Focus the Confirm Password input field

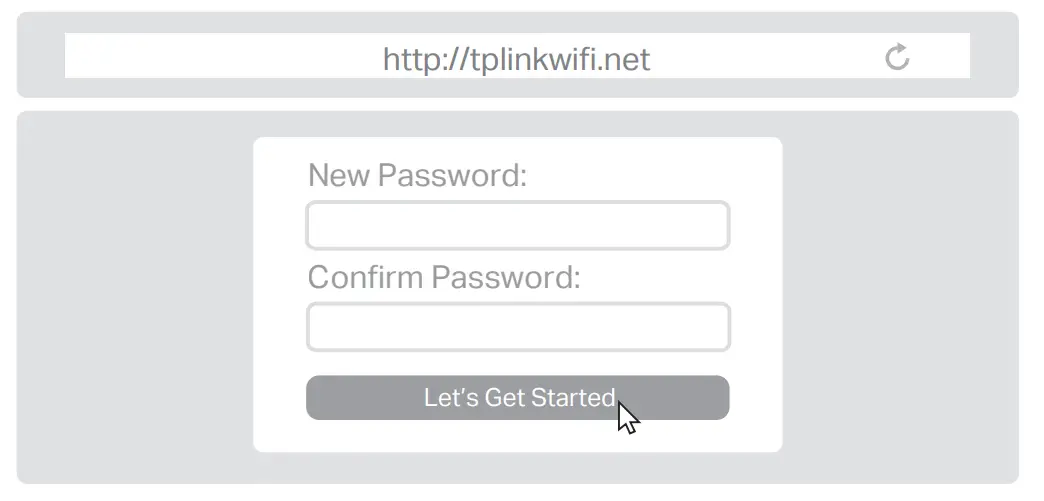pyautogui.click(x=517, y=328)
